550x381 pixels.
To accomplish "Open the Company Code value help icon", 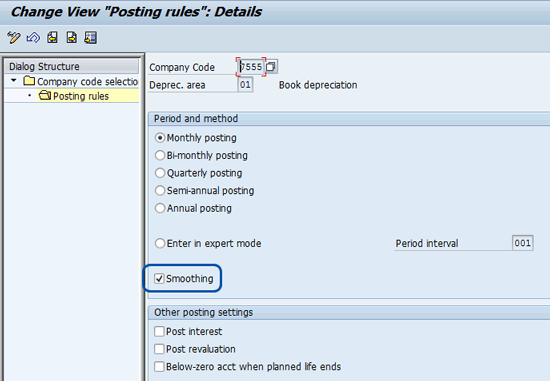I will coord(271,67).
